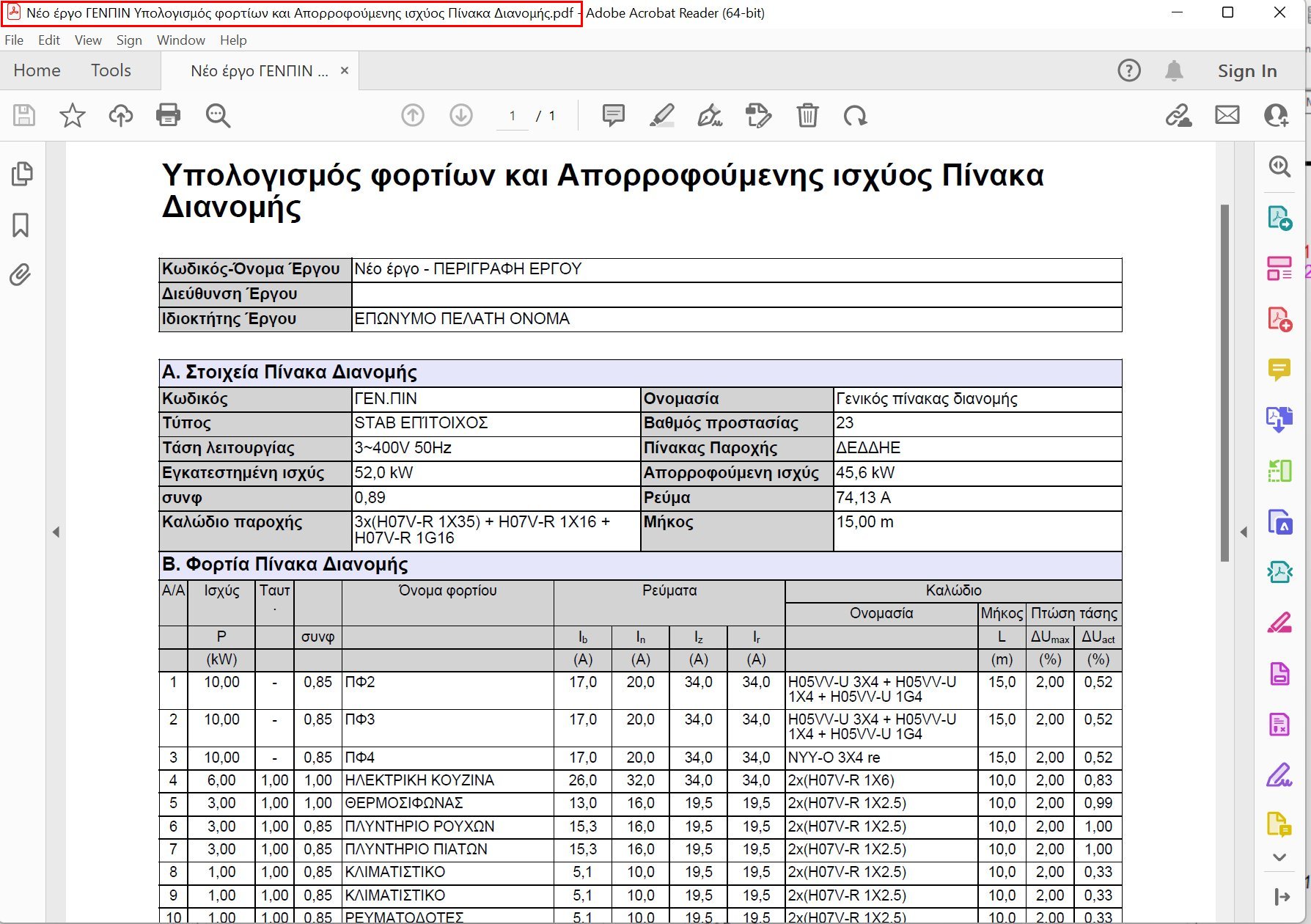
Task: Click the vertical document scrollbar thumb
Action: click(1224, 383)
